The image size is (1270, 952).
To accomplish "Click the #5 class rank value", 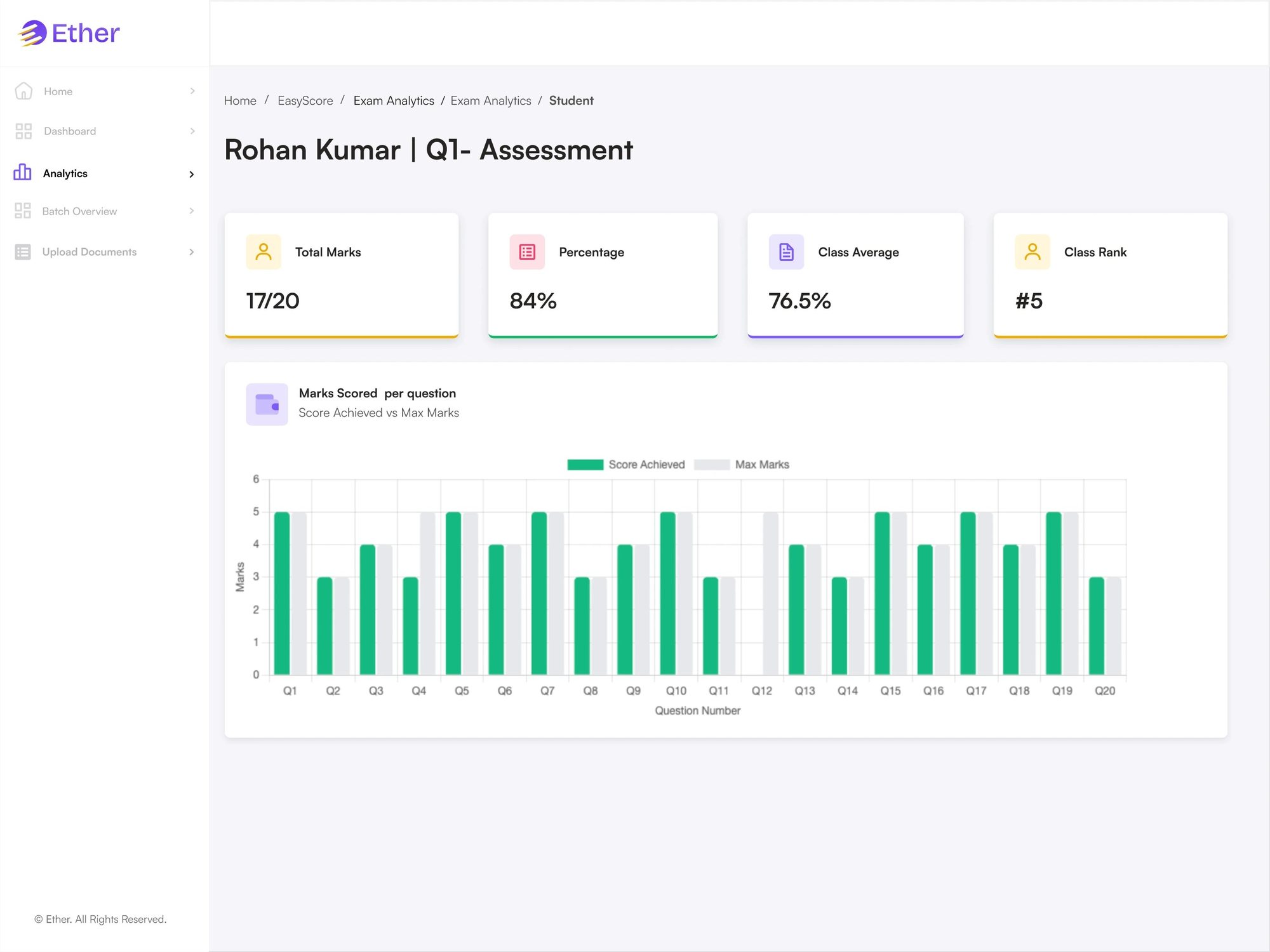I will [1029, 301].
